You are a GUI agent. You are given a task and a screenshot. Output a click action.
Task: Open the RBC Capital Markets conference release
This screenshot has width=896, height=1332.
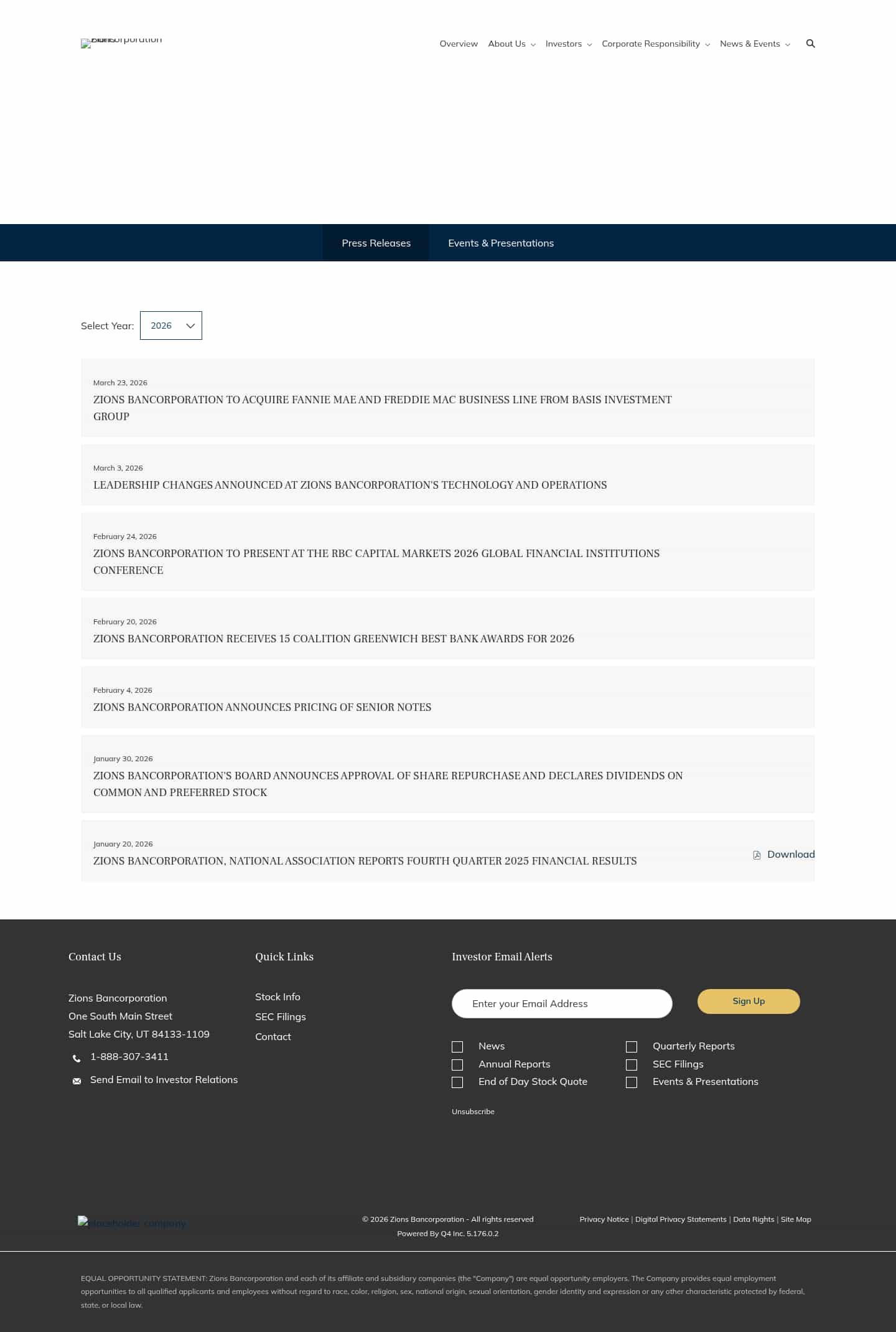tap(376, 561)
